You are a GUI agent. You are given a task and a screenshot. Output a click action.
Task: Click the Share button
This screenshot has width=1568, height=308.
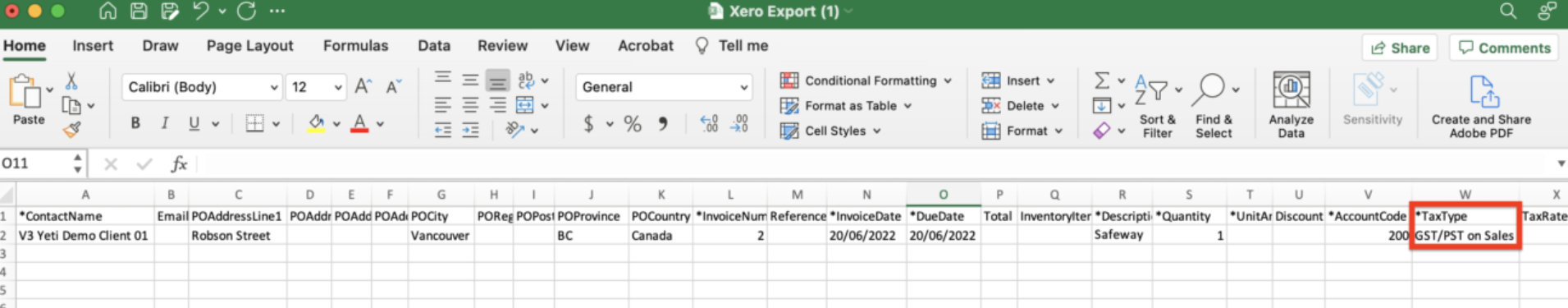coord(1400,48)
